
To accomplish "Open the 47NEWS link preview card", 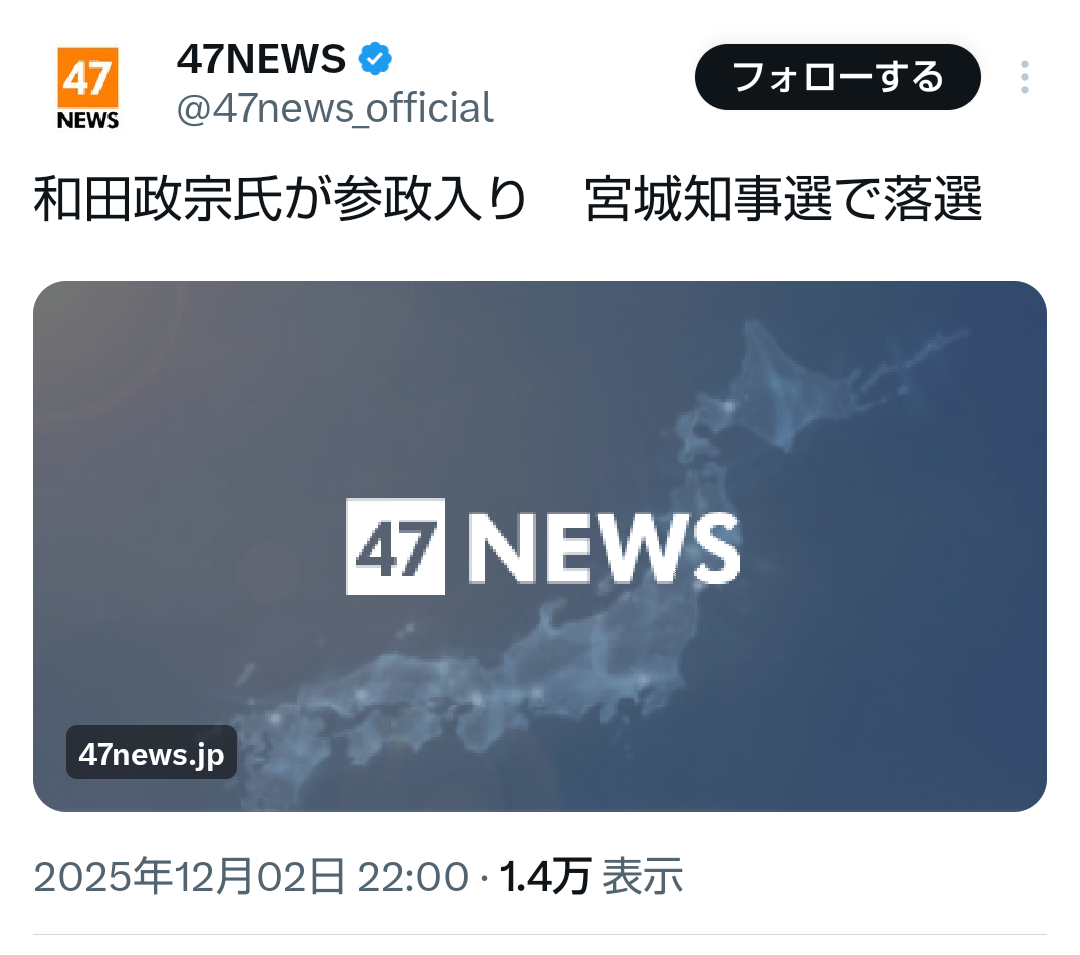I will 540,546.
